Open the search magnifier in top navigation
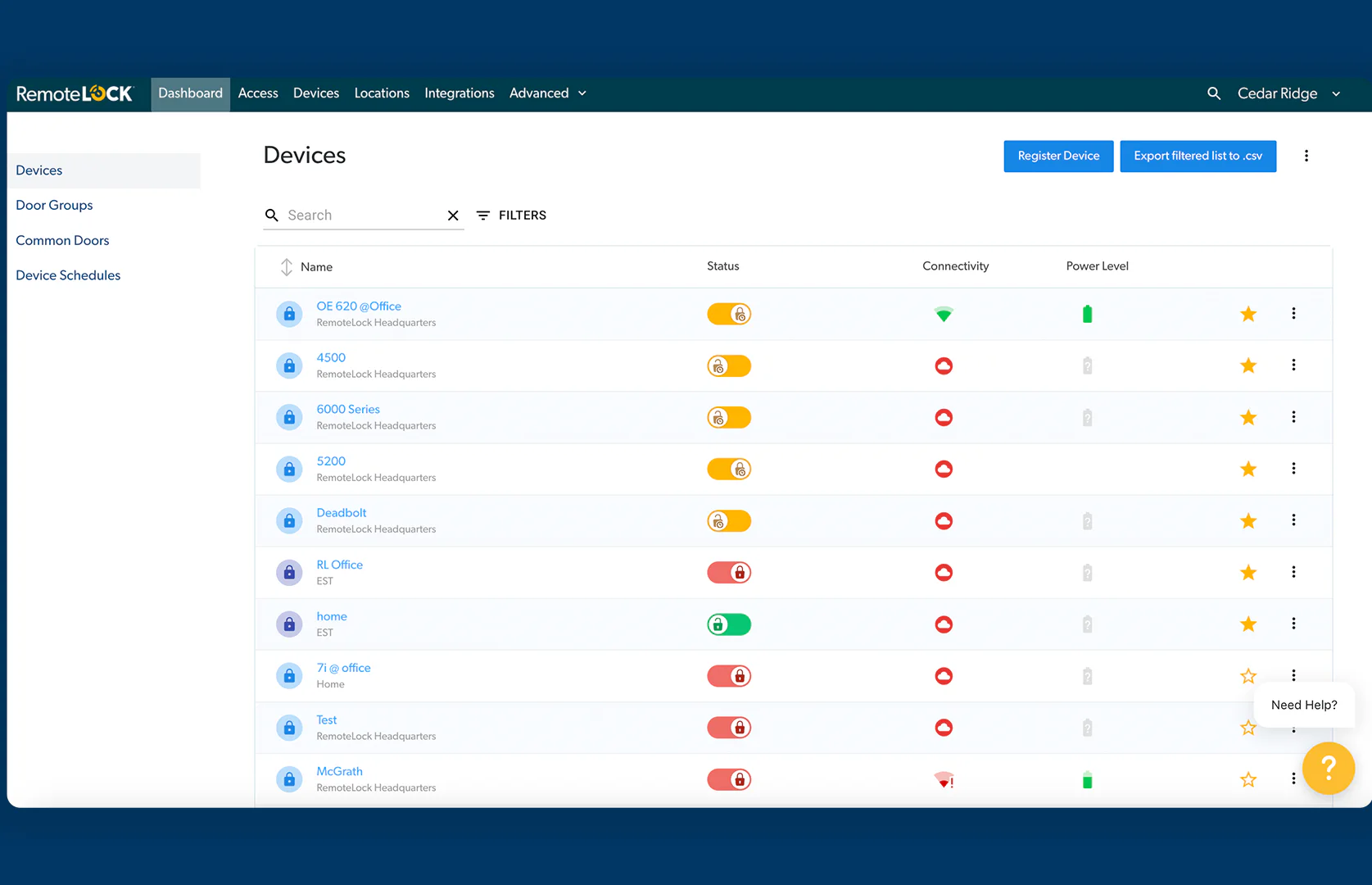Screen dimensions: 1372x885 click(1214, 93)
